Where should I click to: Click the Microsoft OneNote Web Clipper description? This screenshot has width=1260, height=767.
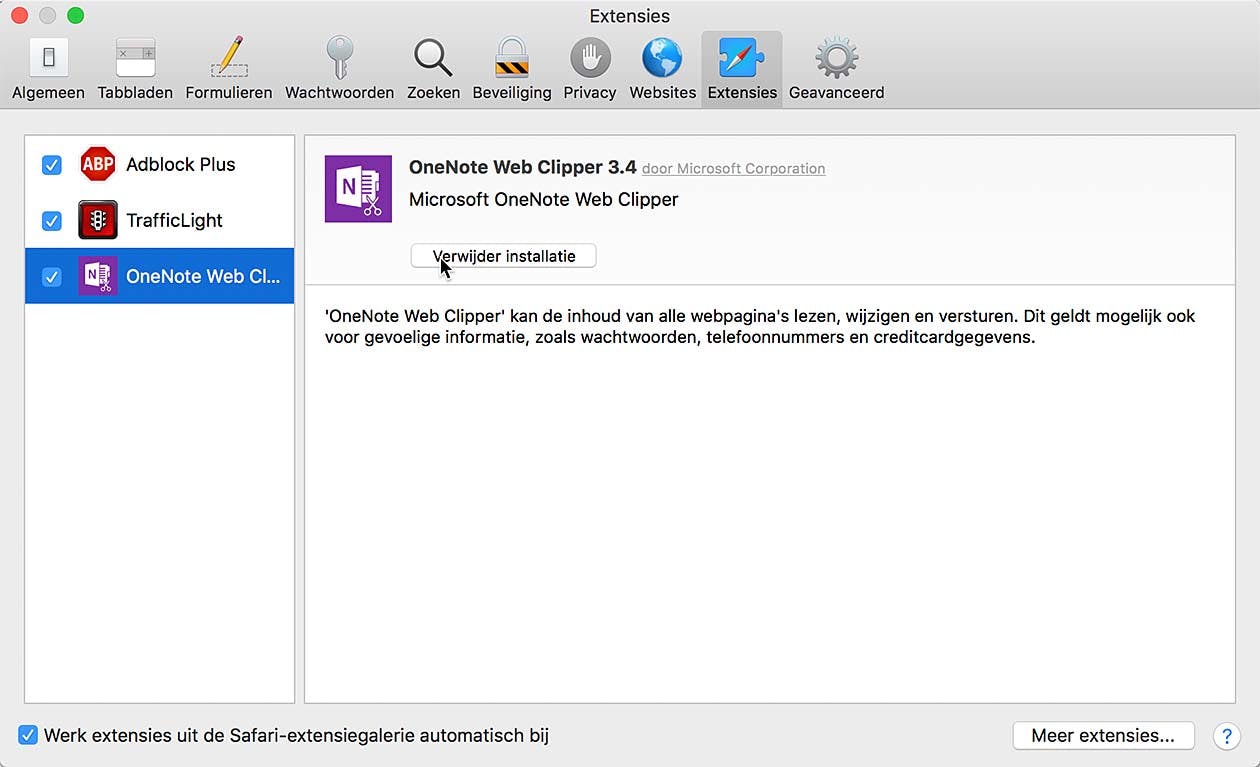point(544,199)
